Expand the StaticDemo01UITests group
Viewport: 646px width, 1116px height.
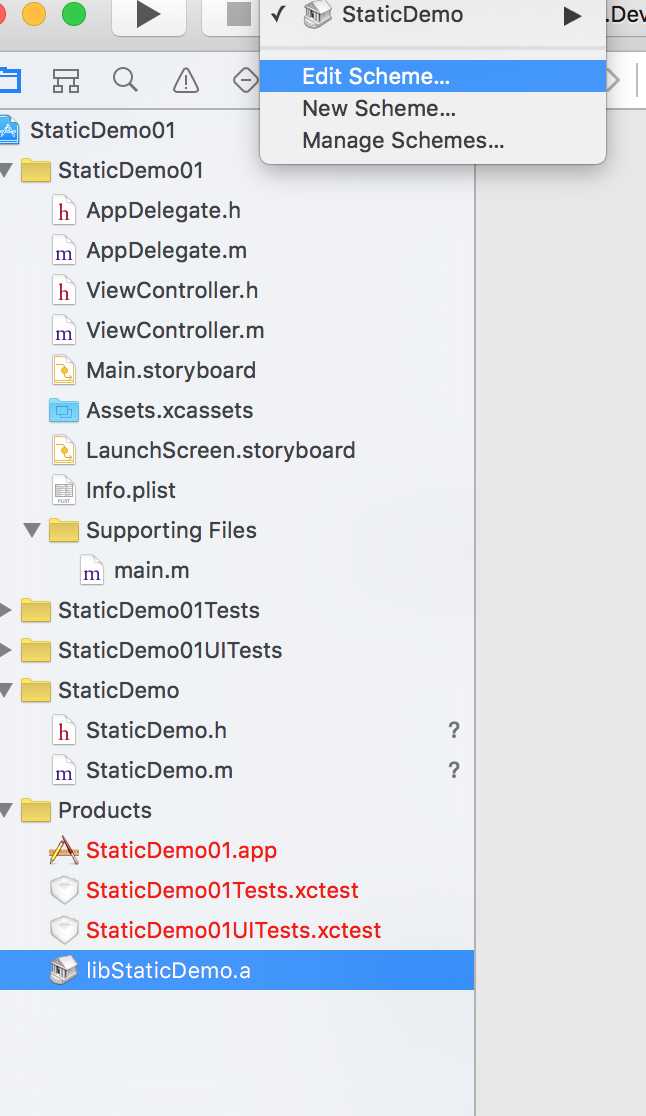pyautogui.click(x=6, y=650)
